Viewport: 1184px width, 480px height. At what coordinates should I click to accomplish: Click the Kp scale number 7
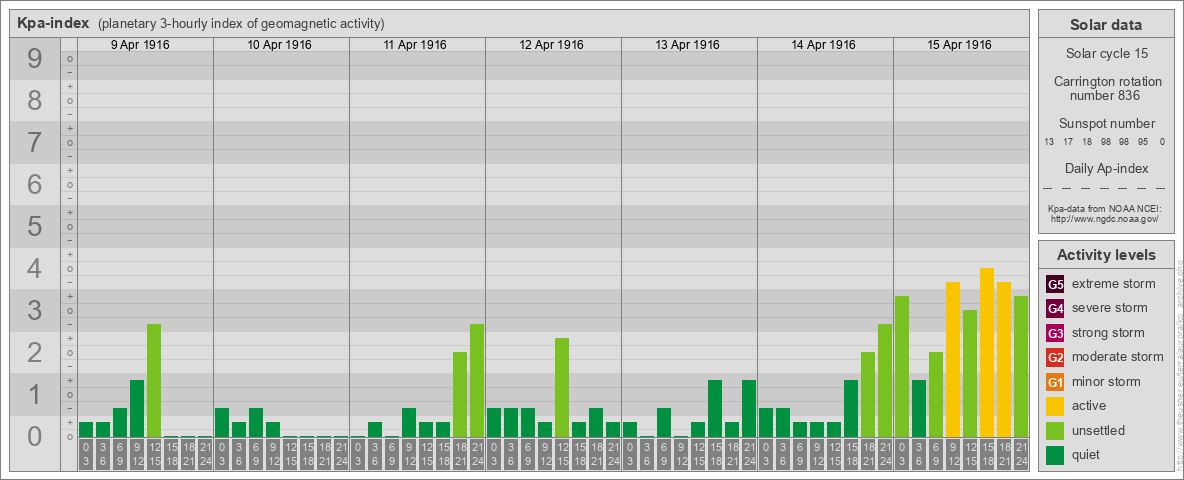coord(34,143)
